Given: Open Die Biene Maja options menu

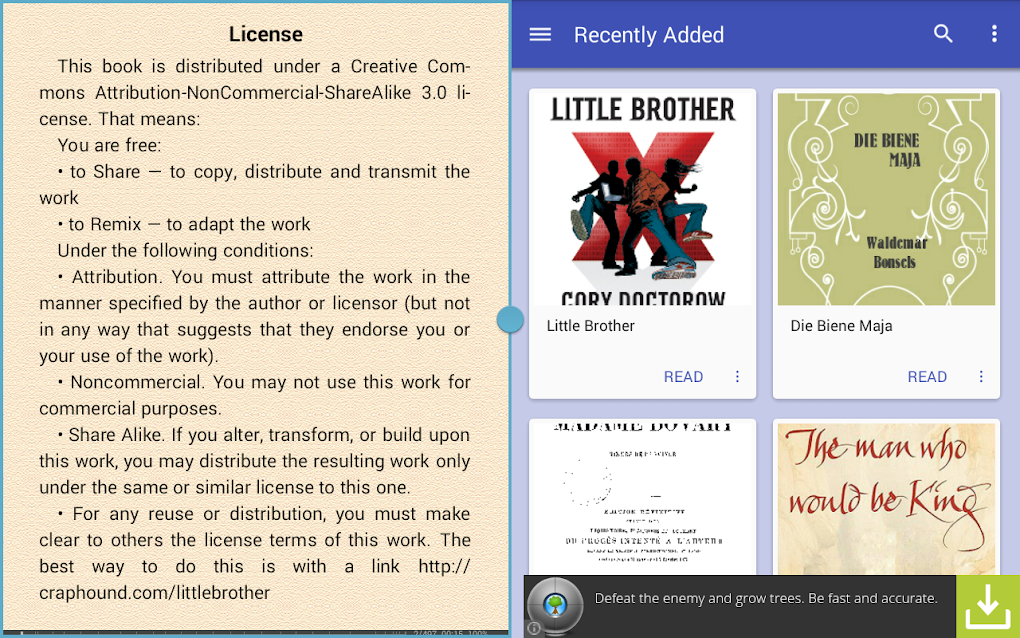Looking at the screenshot, I should point(981,377).
